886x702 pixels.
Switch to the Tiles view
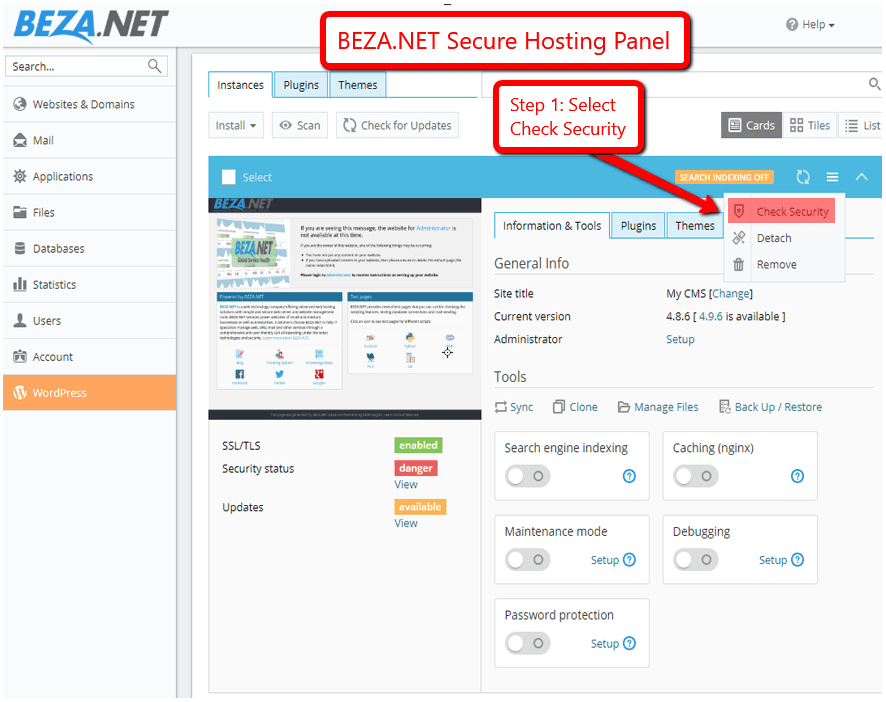point(810,125)
